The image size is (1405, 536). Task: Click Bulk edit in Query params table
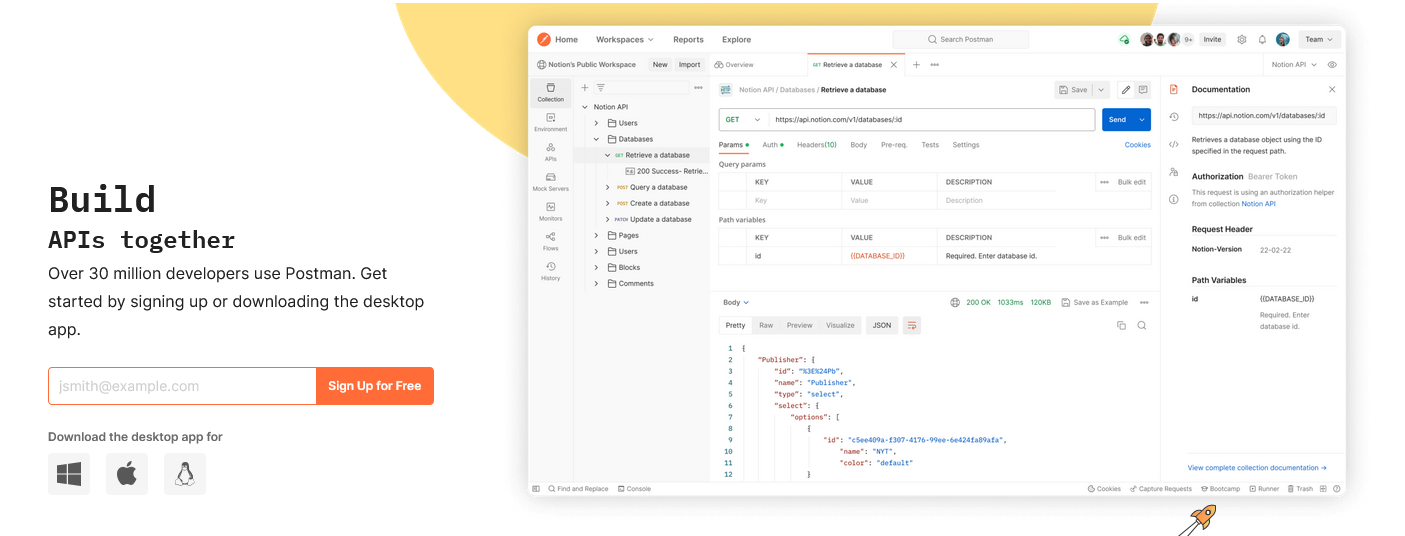click(1132, 182)
